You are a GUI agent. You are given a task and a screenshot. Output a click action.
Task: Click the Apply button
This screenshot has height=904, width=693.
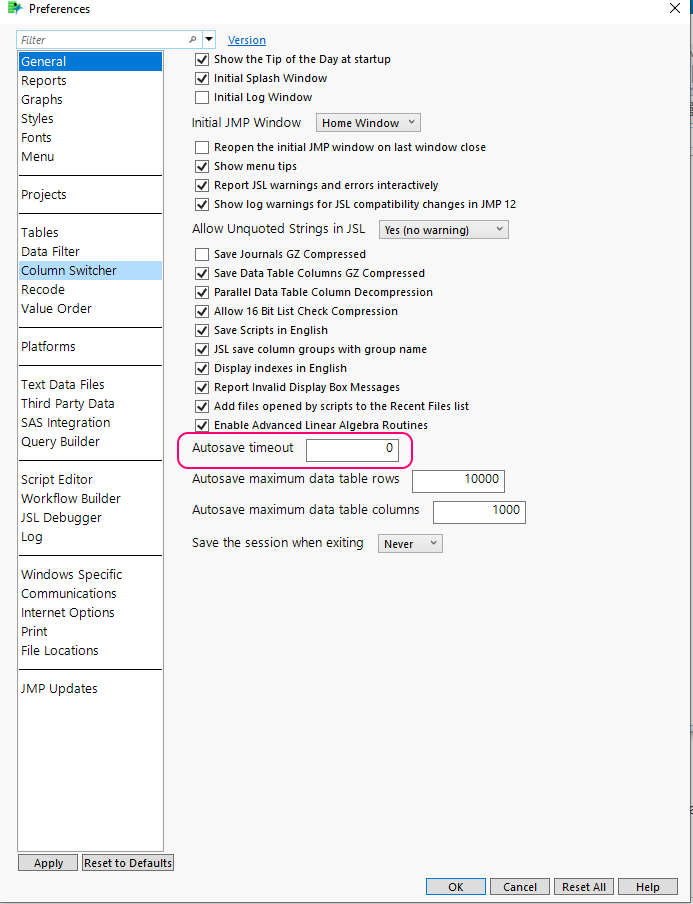(x=48, y=863)
